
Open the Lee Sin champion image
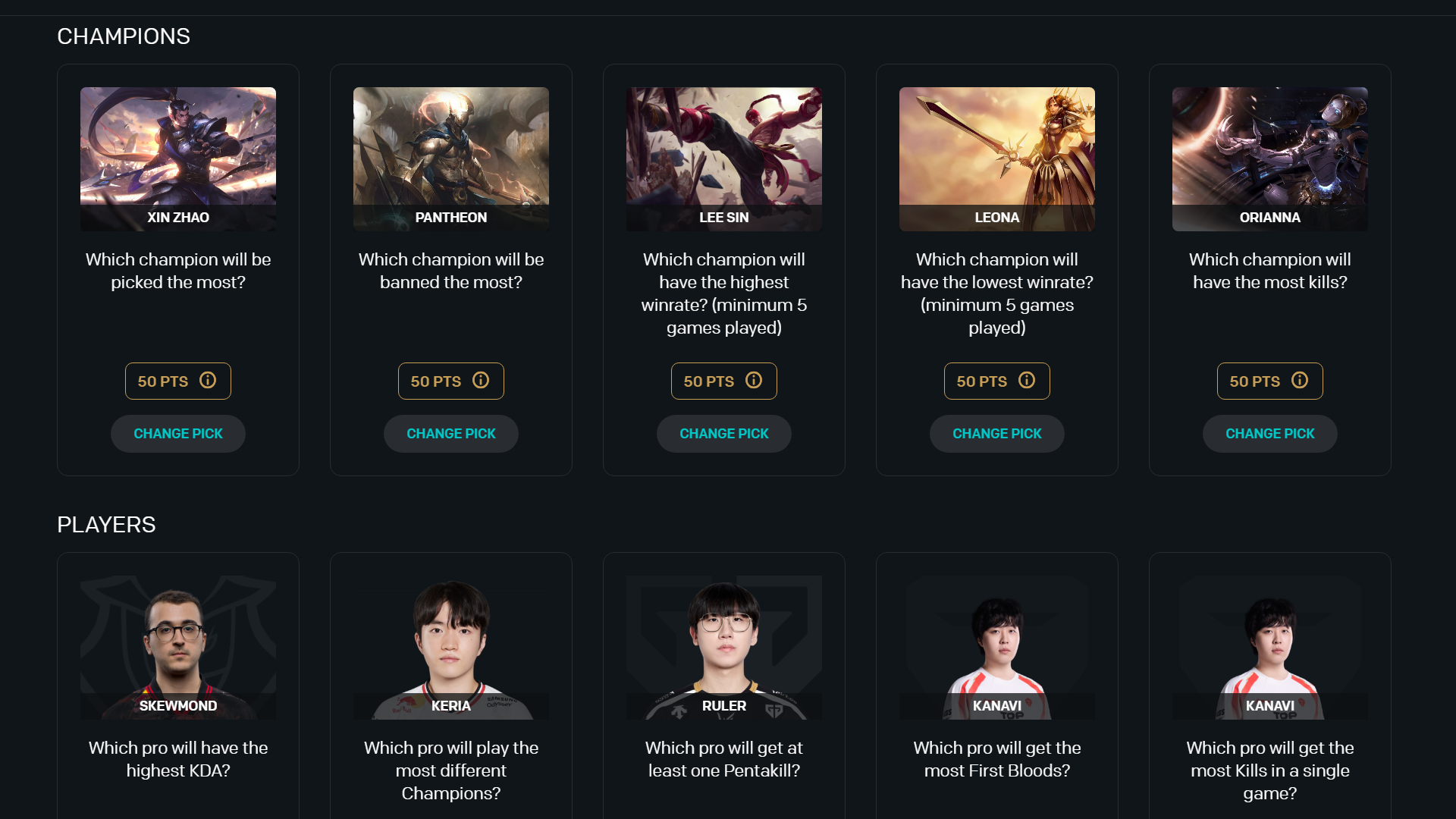click(724, 159)
